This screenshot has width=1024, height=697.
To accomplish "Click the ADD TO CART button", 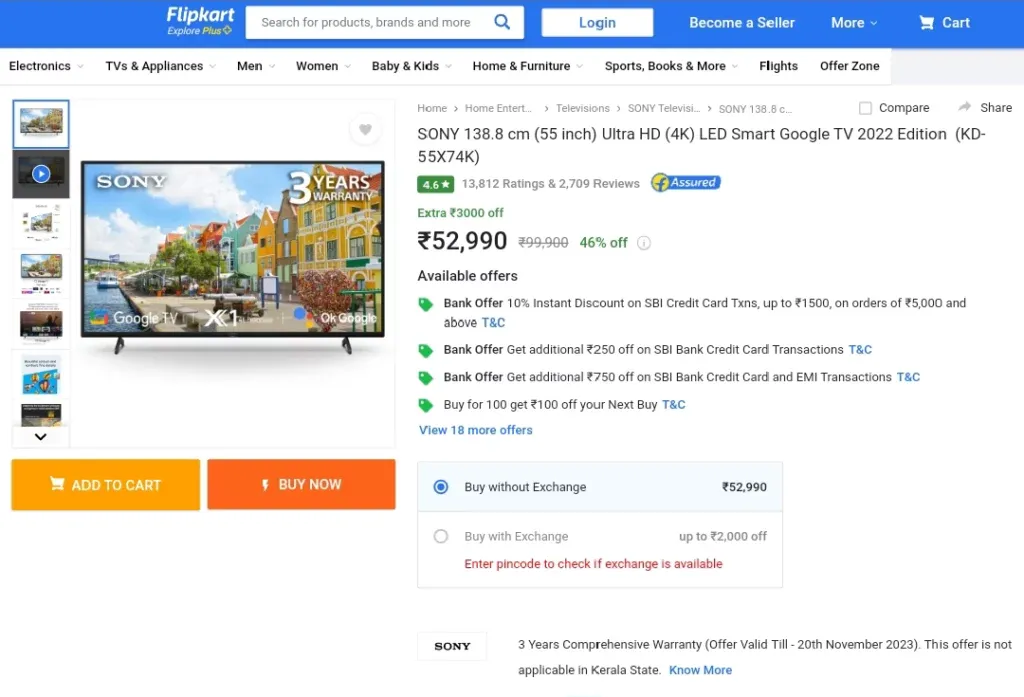I will tap(106, 485).
